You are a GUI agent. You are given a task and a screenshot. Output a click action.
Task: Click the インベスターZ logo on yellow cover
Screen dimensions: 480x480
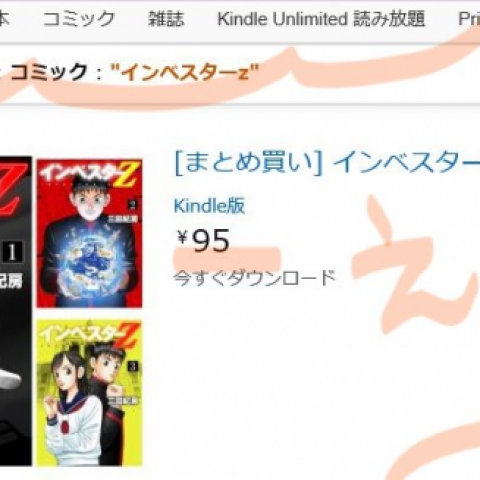click(89, 336)
